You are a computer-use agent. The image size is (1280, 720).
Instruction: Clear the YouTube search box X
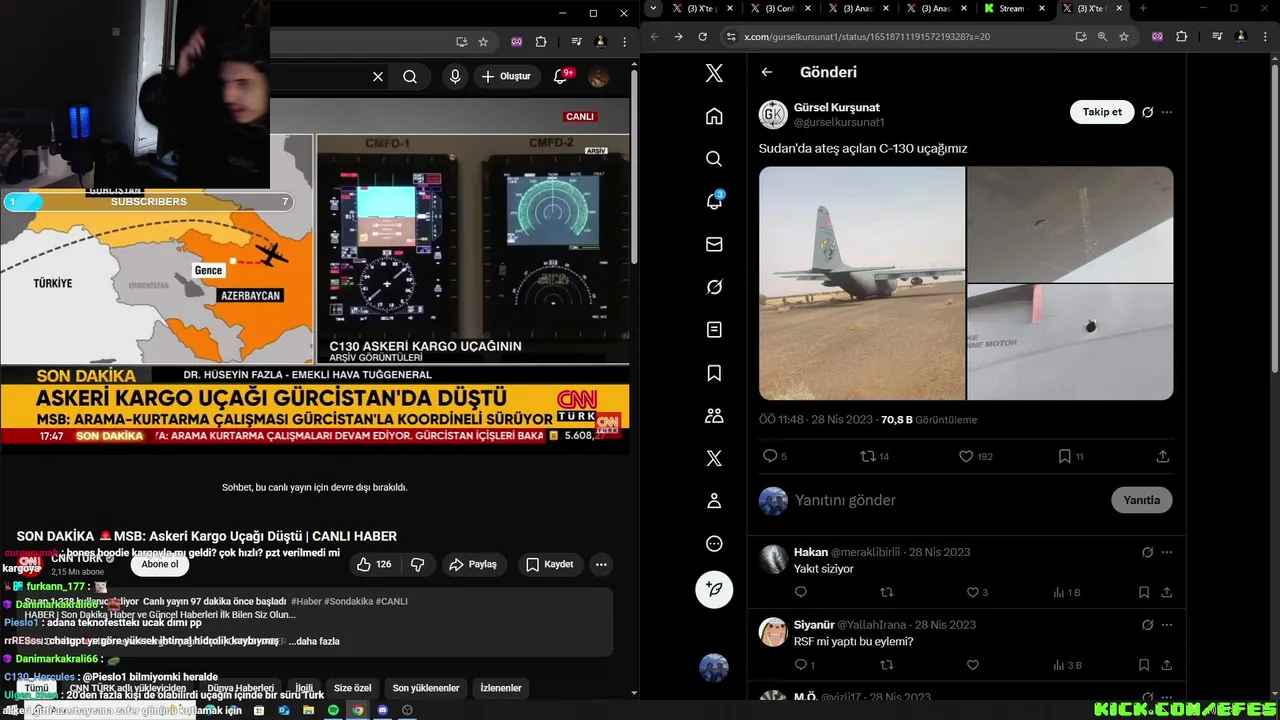(378, 76)
